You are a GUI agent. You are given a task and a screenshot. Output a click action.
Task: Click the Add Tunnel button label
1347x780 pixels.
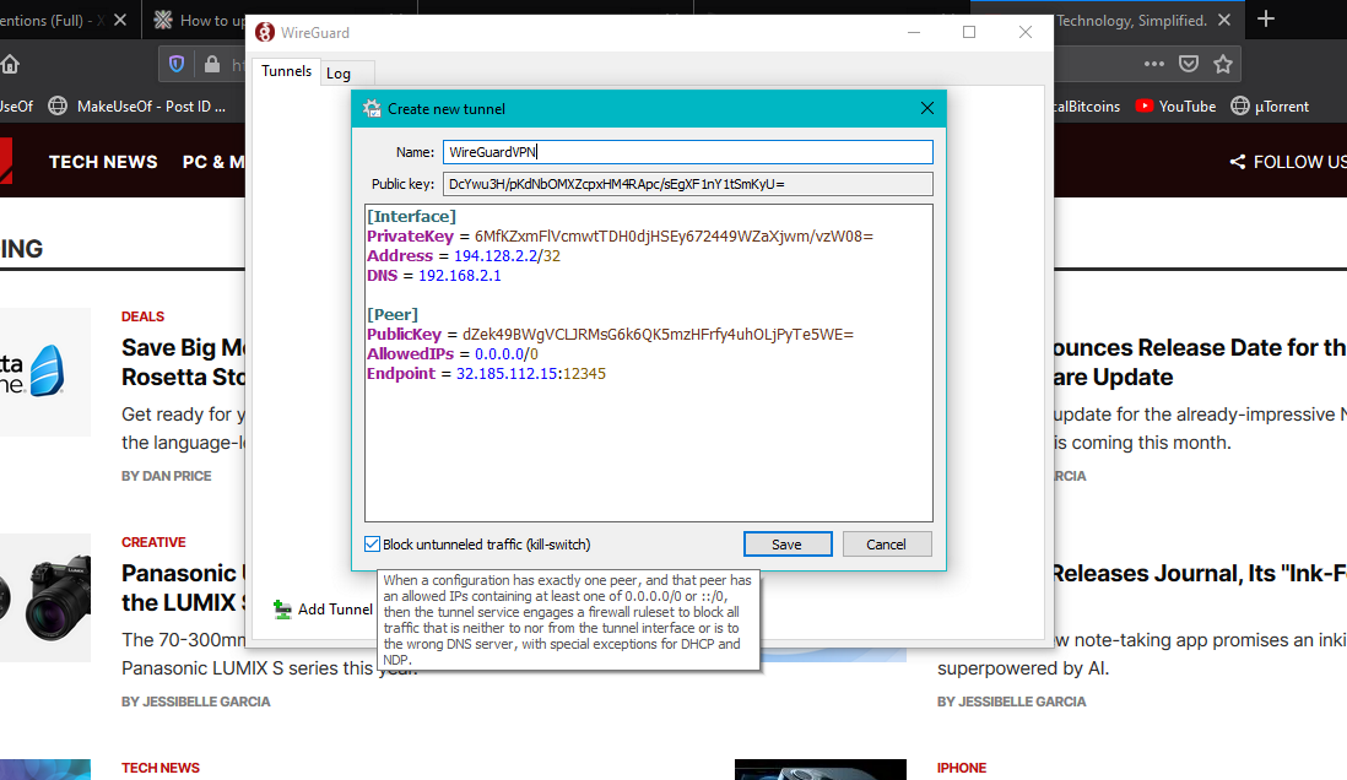(x=335, y=609)
